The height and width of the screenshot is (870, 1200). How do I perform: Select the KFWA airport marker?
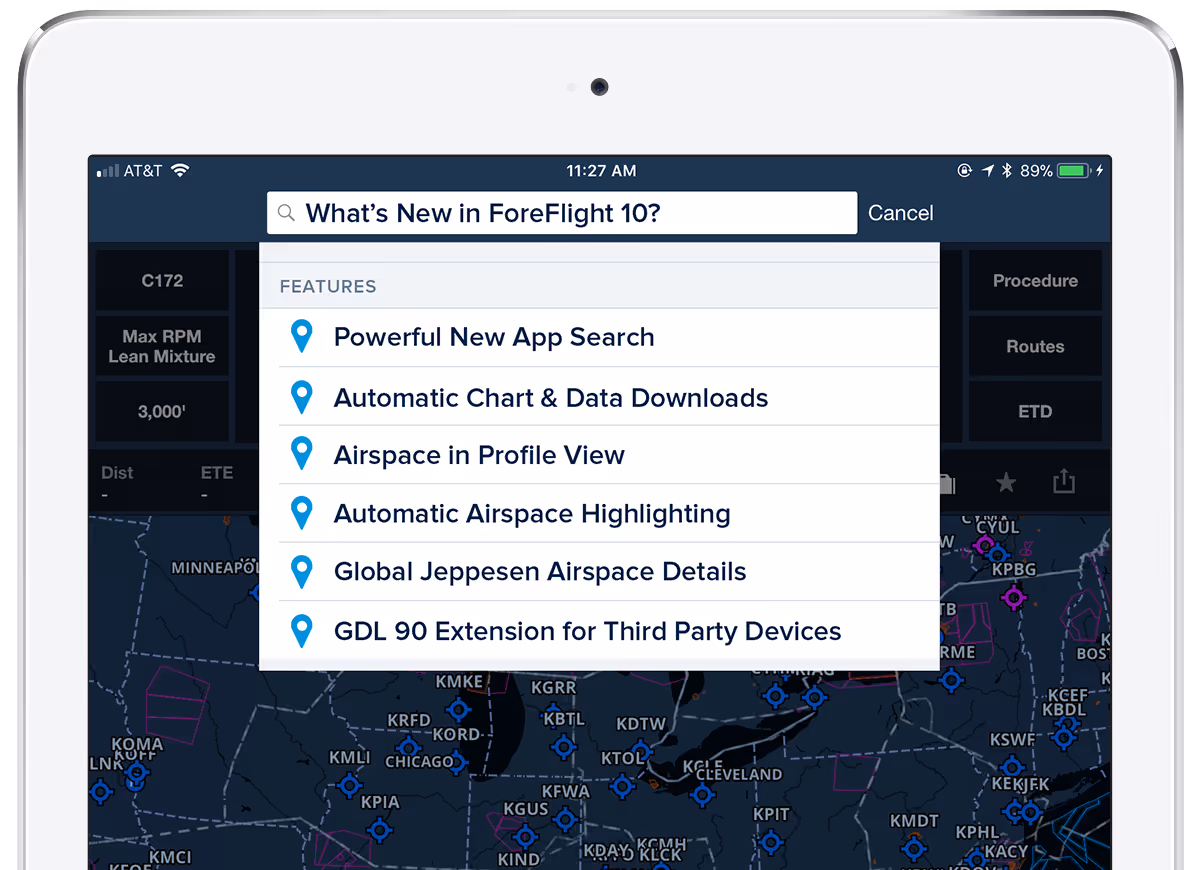[565, 819]
